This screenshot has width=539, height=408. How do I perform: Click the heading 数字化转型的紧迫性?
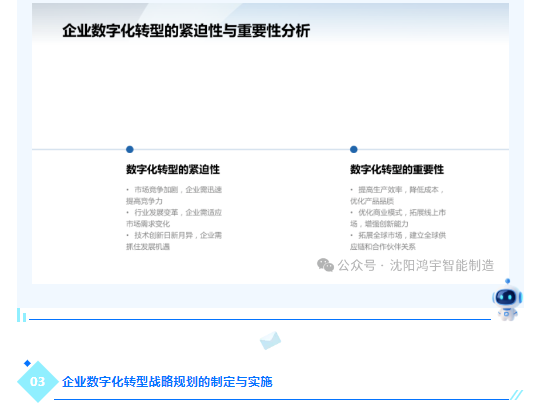(x=173, y=169)
